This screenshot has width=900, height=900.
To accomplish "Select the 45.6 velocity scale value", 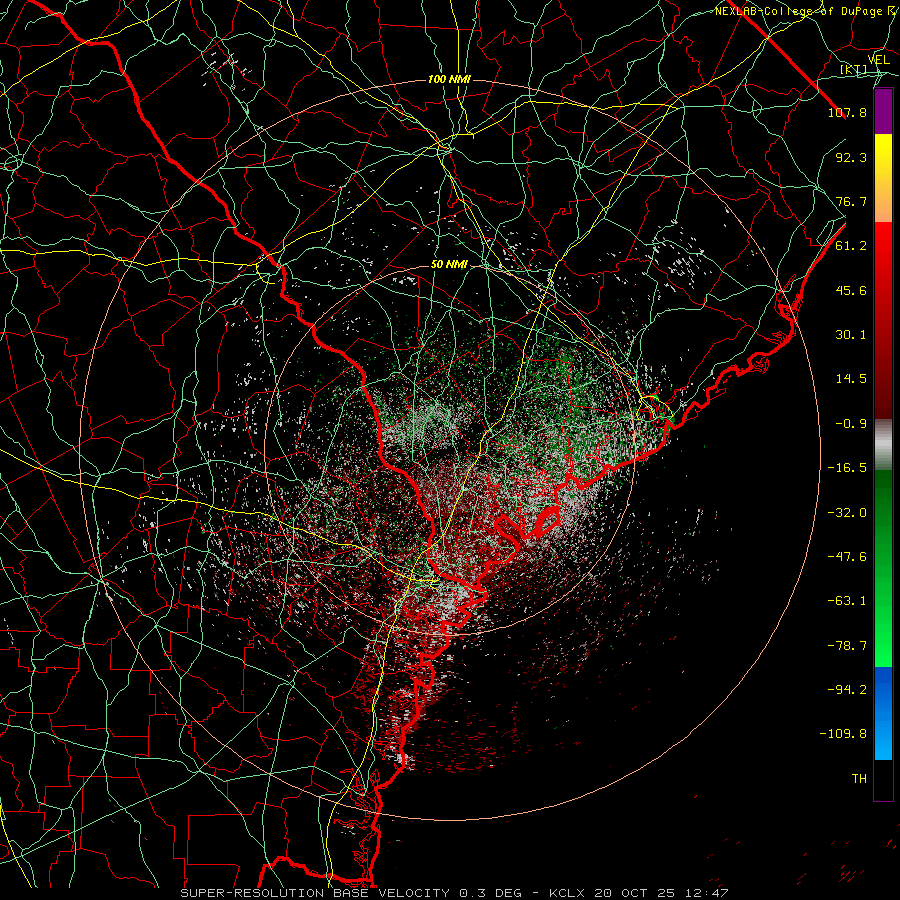I will coord(851,290).
